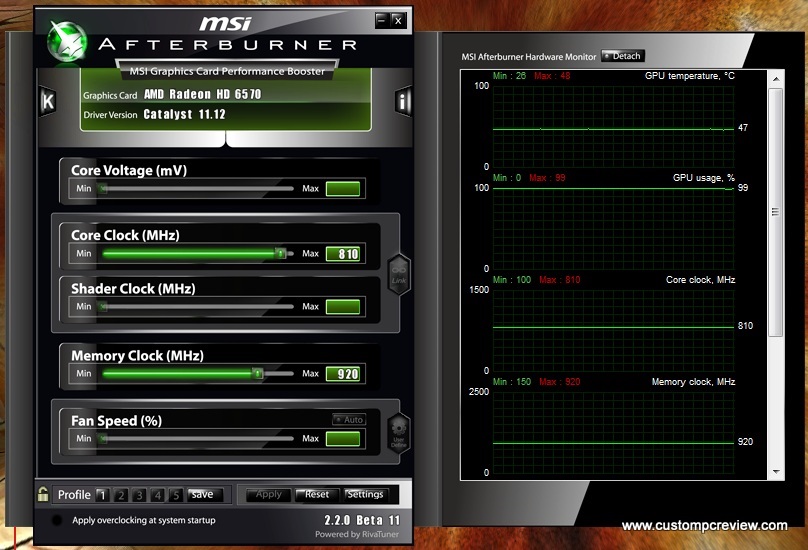Click the Catalyst 11.12 driver text
The width and height of the screenshot is (808, 550).
[x=184, y=114]
